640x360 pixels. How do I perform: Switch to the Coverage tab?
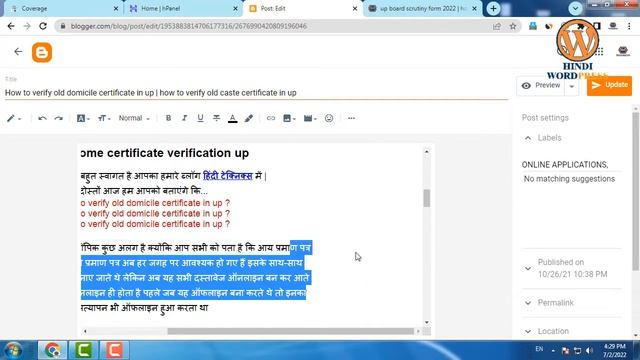63,9
